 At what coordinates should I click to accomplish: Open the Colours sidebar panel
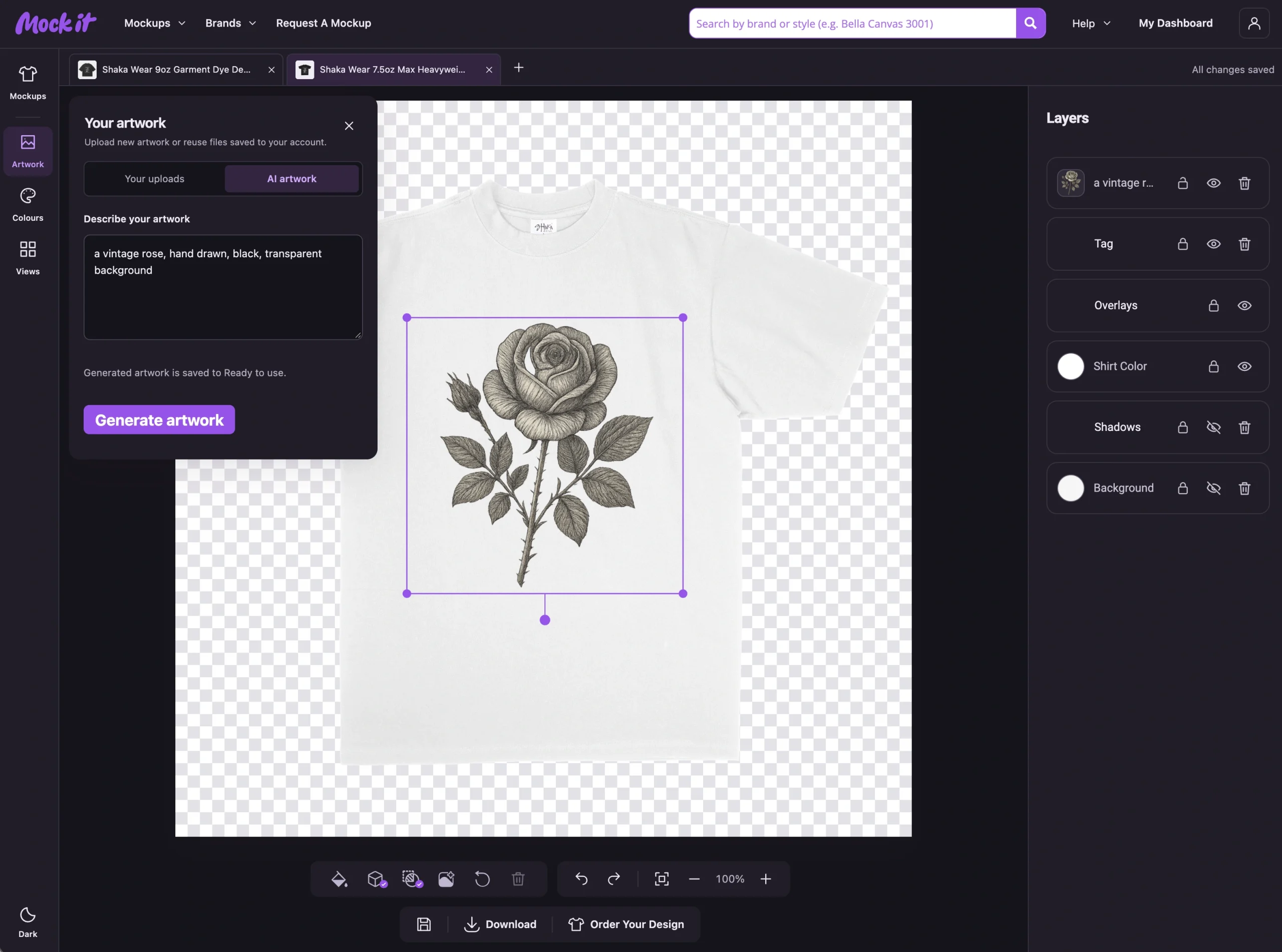tap(28, 205)
